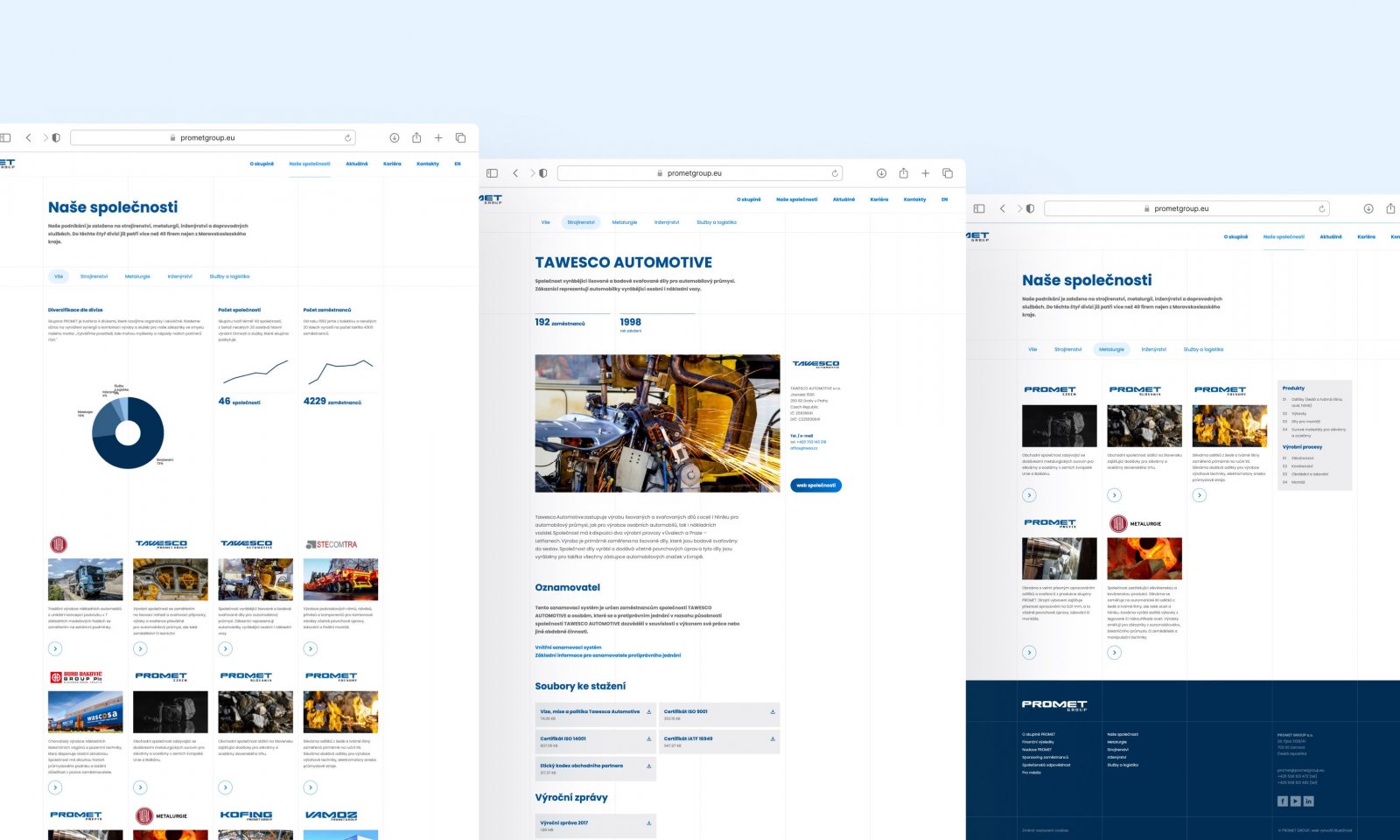Select Metalurgie filter in middle window

pyautogui.click(x=624, y=222)
